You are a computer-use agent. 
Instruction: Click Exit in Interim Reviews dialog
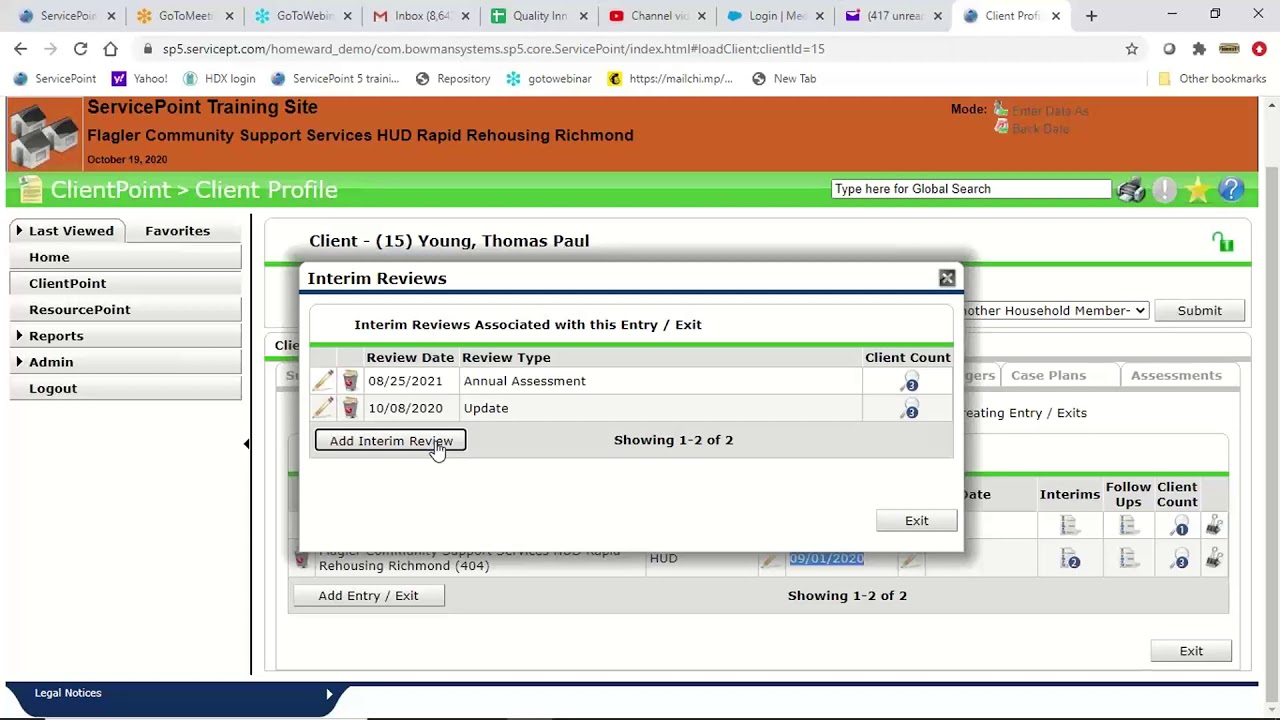[917, 521]
